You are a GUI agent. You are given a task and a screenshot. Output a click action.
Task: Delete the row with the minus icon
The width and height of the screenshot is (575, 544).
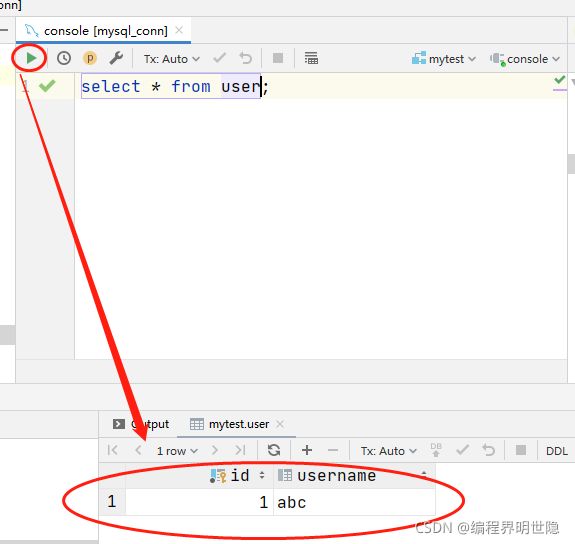(333, 450)
